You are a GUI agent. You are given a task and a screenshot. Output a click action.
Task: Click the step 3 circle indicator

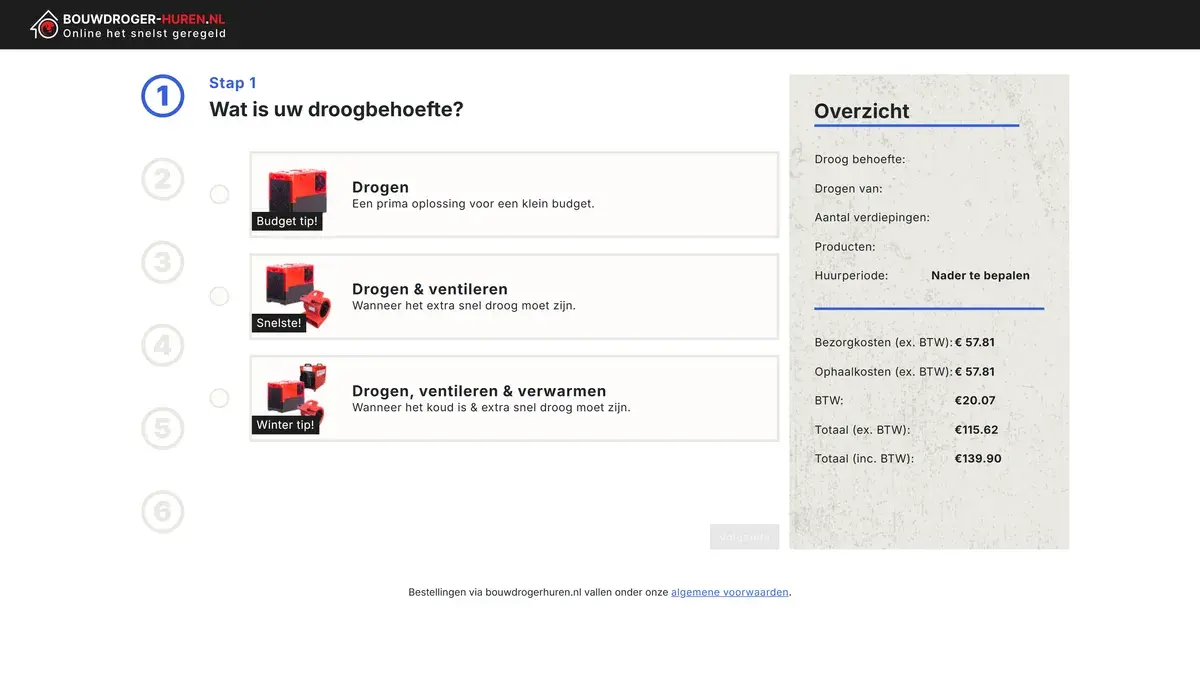(163, 262)
